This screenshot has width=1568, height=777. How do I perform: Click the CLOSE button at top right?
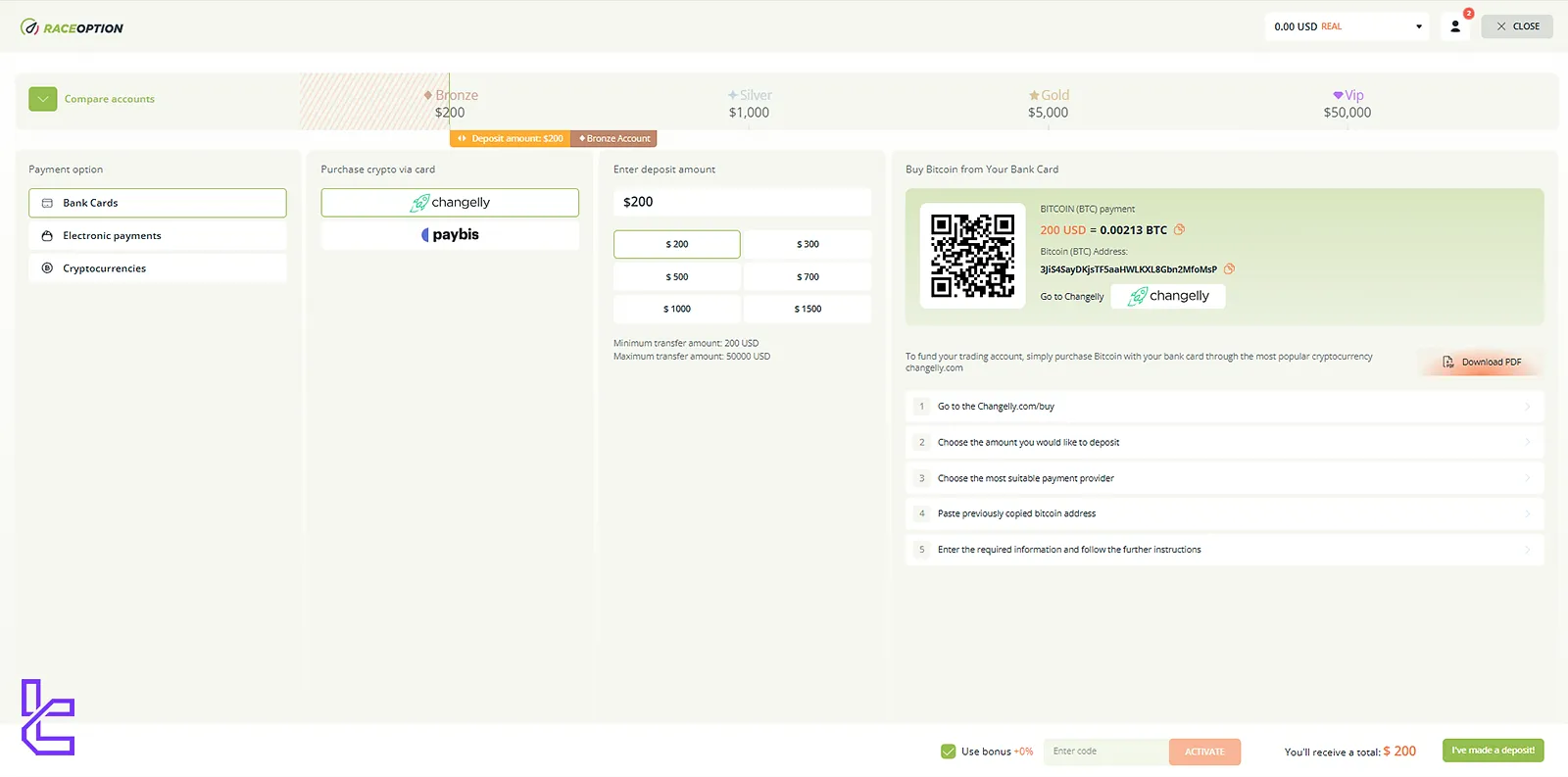1517,26
